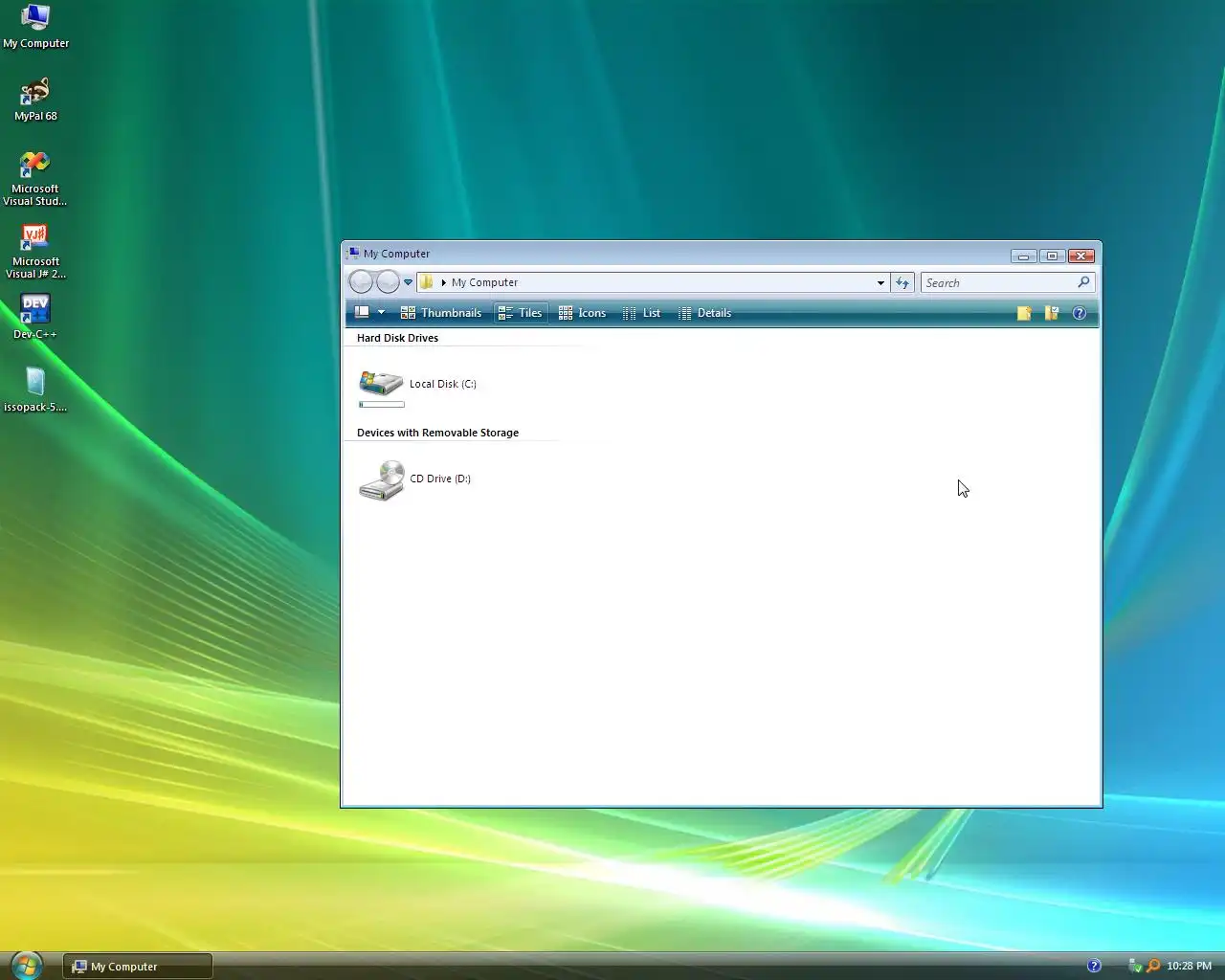Open the Start menu orb

click(27, 965)
